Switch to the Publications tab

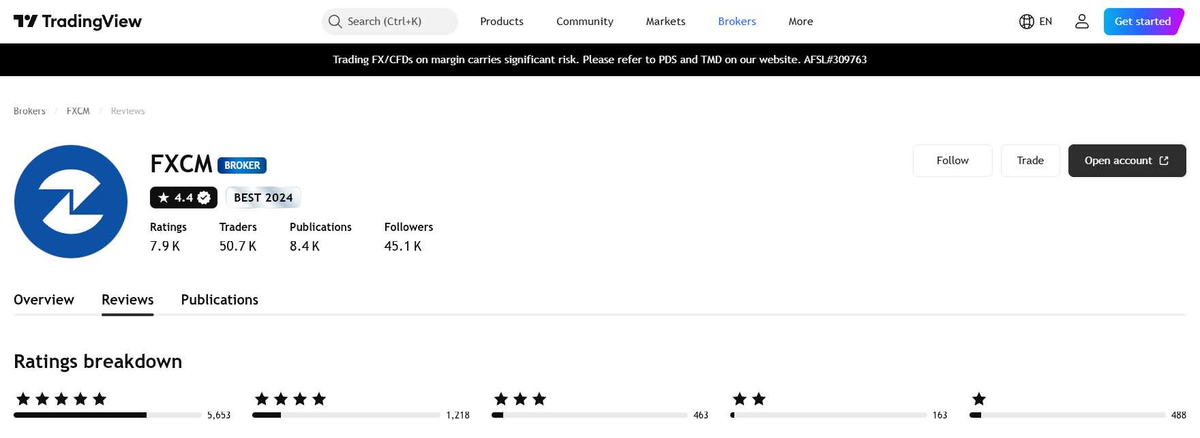click(x=220, y=300)
